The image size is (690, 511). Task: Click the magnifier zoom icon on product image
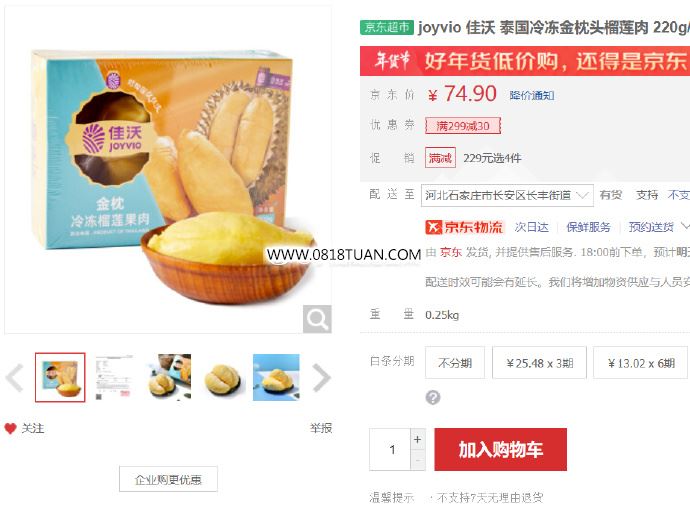(x=317, y=319)
